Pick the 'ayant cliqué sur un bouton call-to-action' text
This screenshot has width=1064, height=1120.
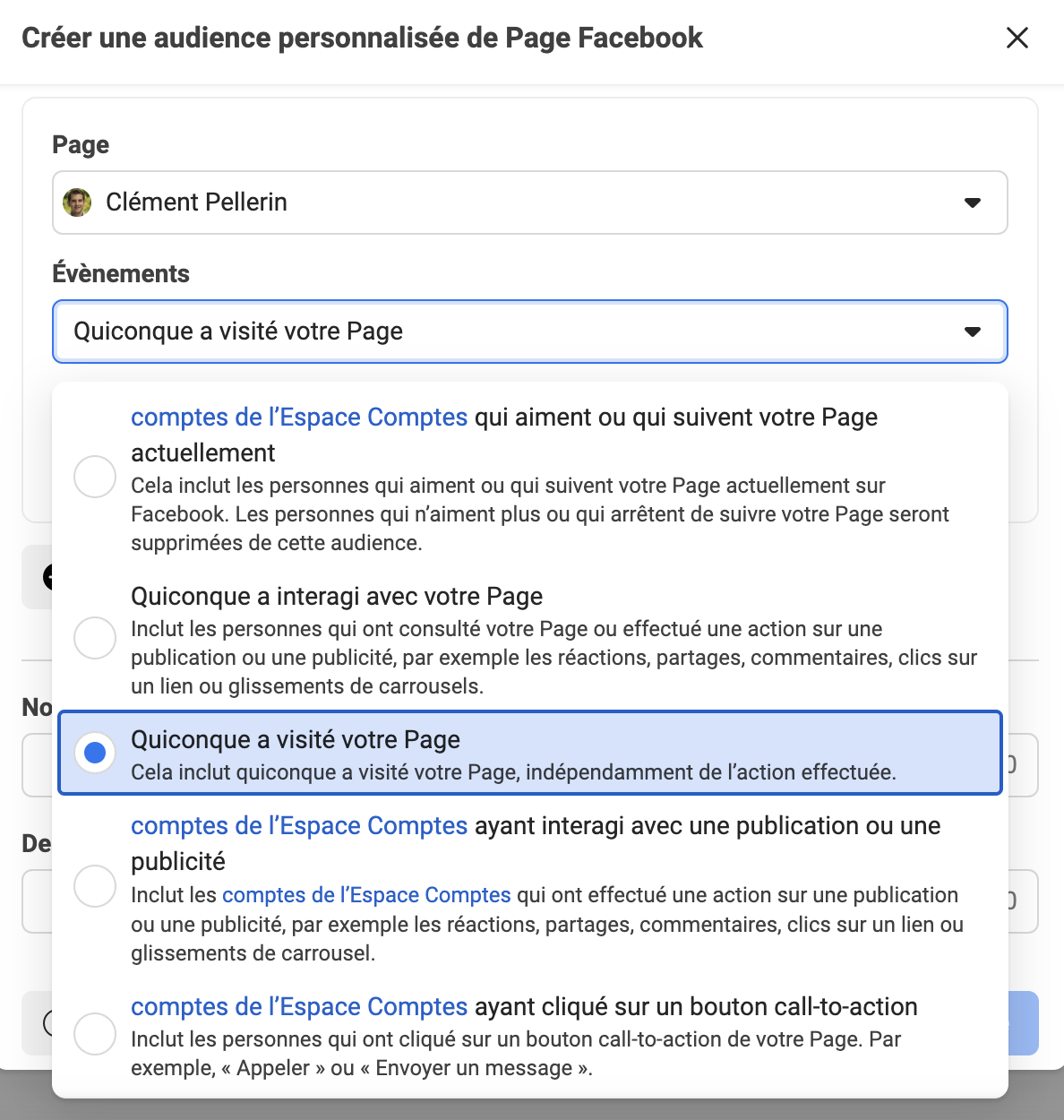coord(696,1007)
